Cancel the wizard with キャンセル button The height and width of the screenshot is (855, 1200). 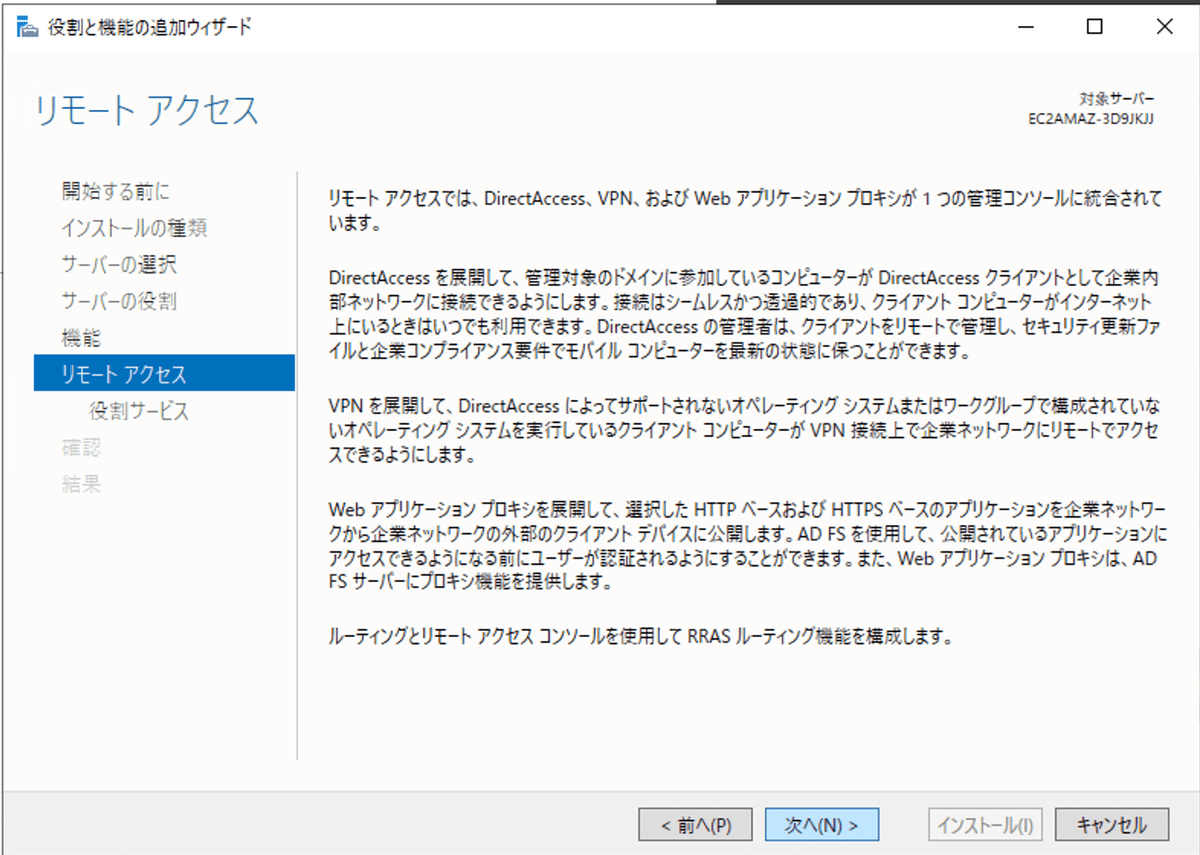(1112, 825)
